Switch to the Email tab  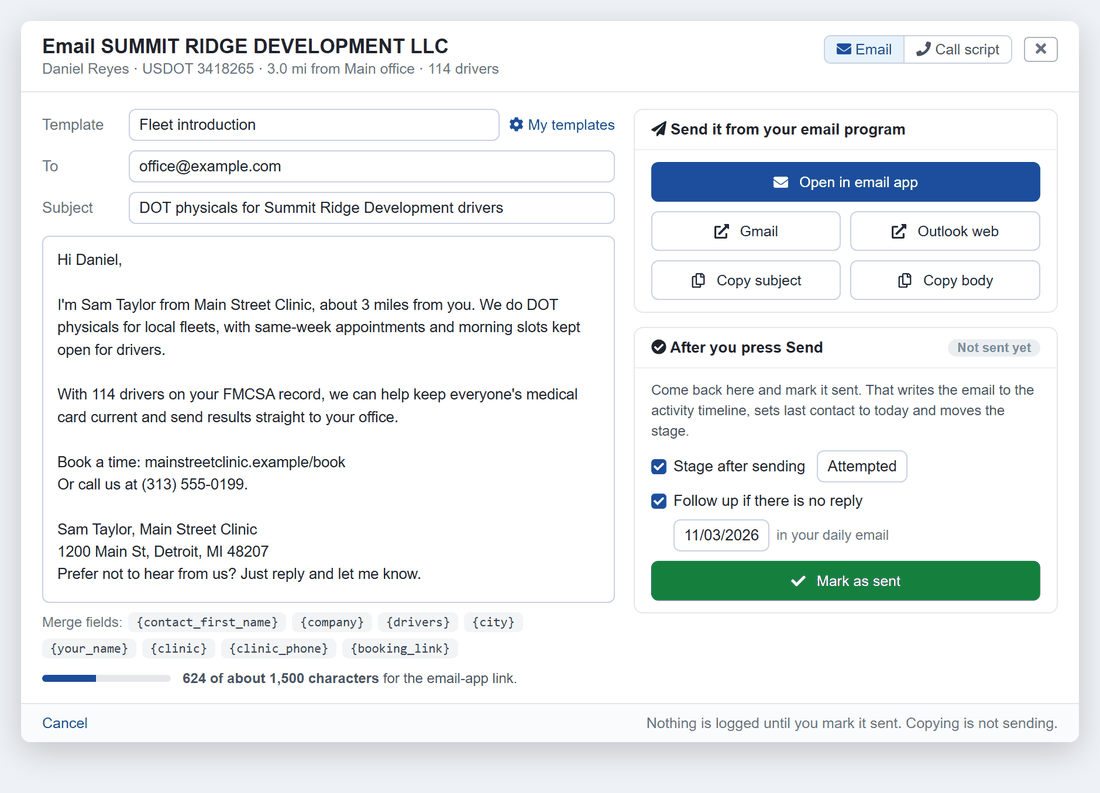click(x=864, y=49)
